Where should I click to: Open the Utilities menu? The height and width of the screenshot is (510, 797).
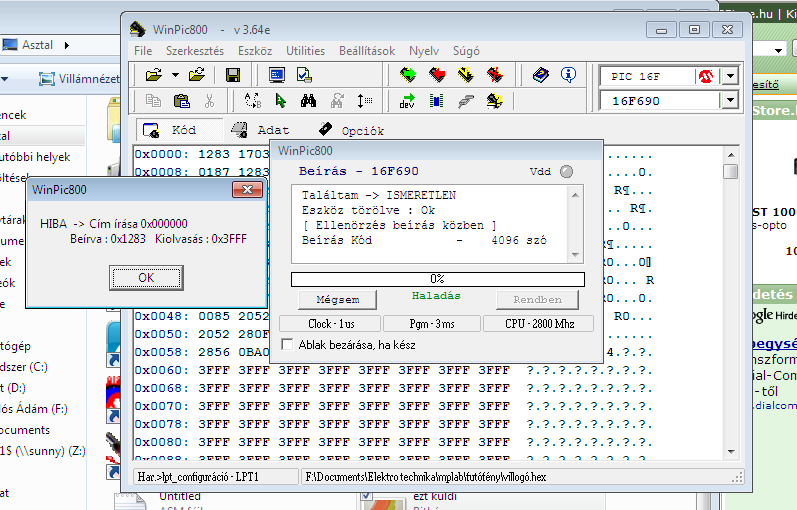(305, 51)
